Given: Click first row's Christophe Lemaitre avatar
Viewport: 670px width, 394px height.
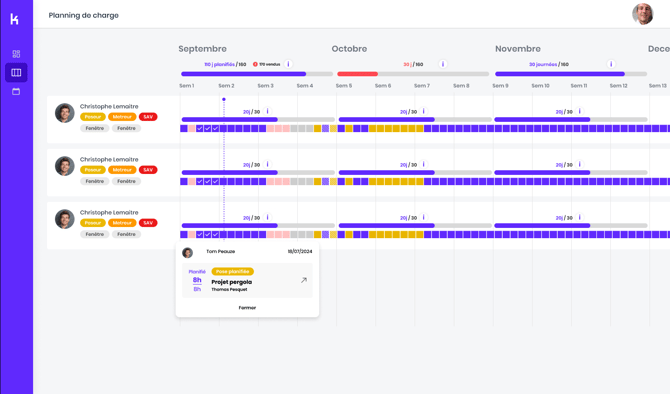Looking at the screenshot, I should [65, 113].
